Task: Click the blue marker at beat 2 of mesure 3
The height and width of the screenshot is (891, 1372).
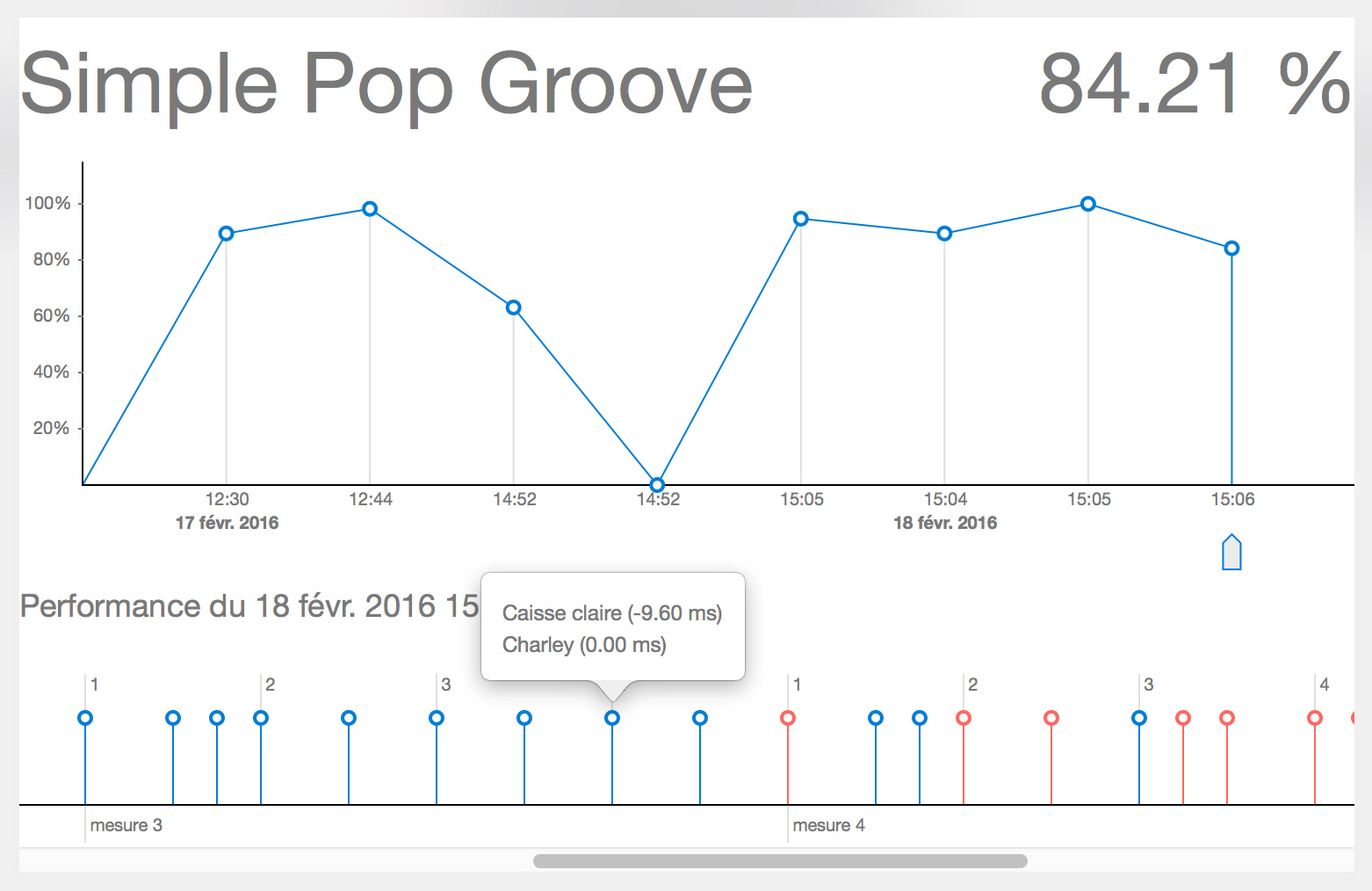Action: click(x=260, y=717)
